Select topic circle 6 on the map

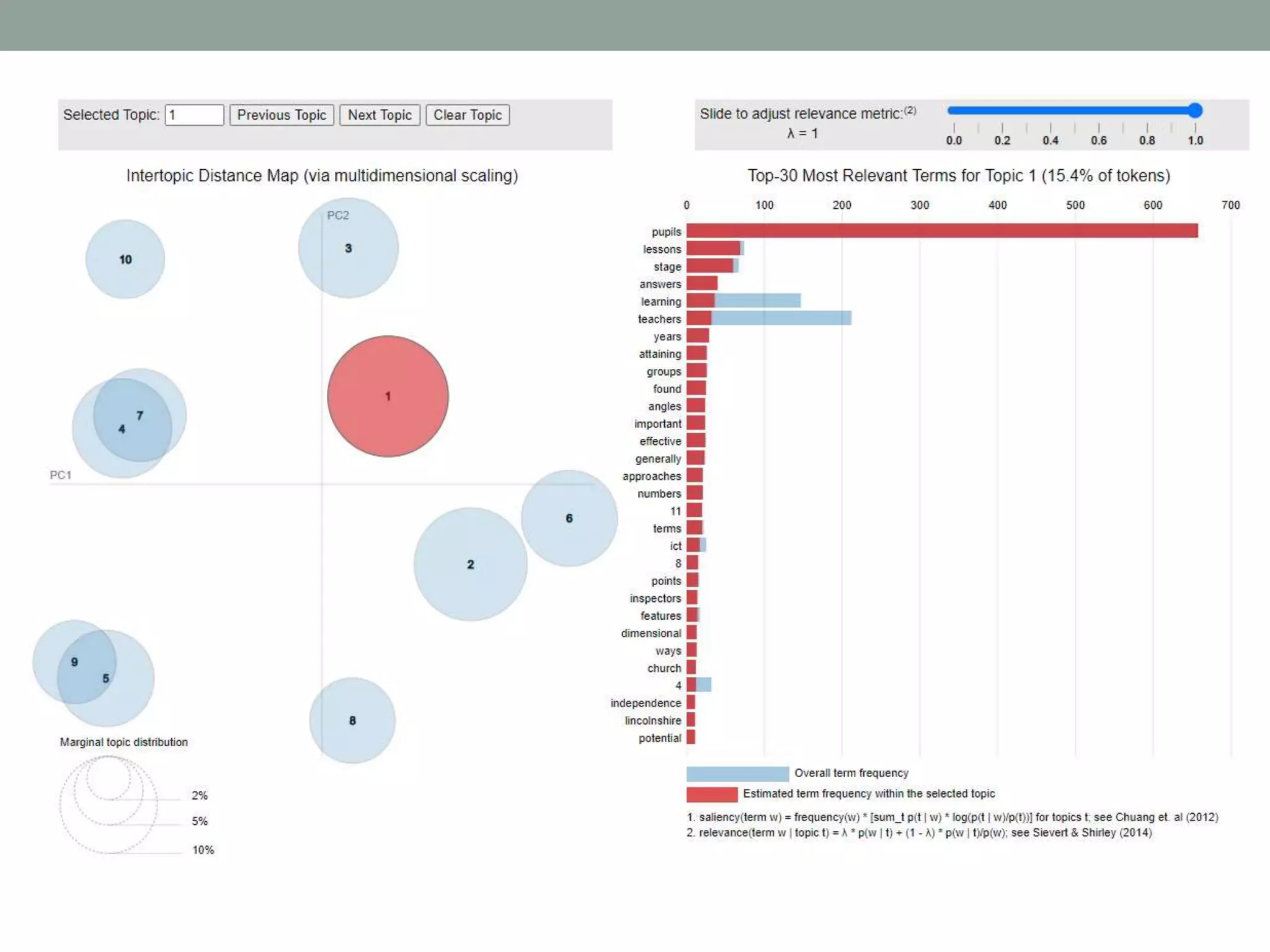(569, 518)
